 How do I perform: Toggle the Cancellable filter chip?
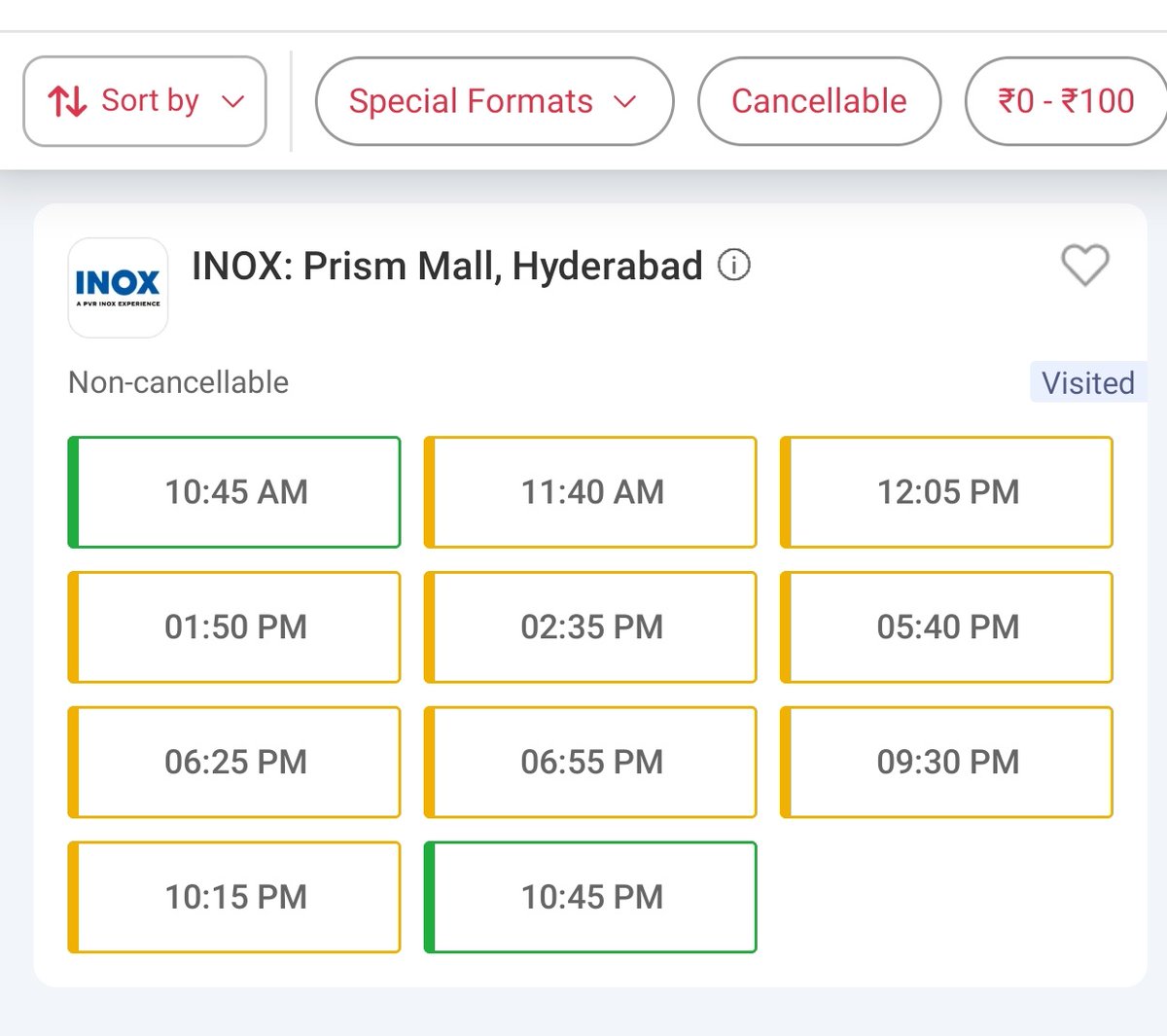[x=819, y=101]
